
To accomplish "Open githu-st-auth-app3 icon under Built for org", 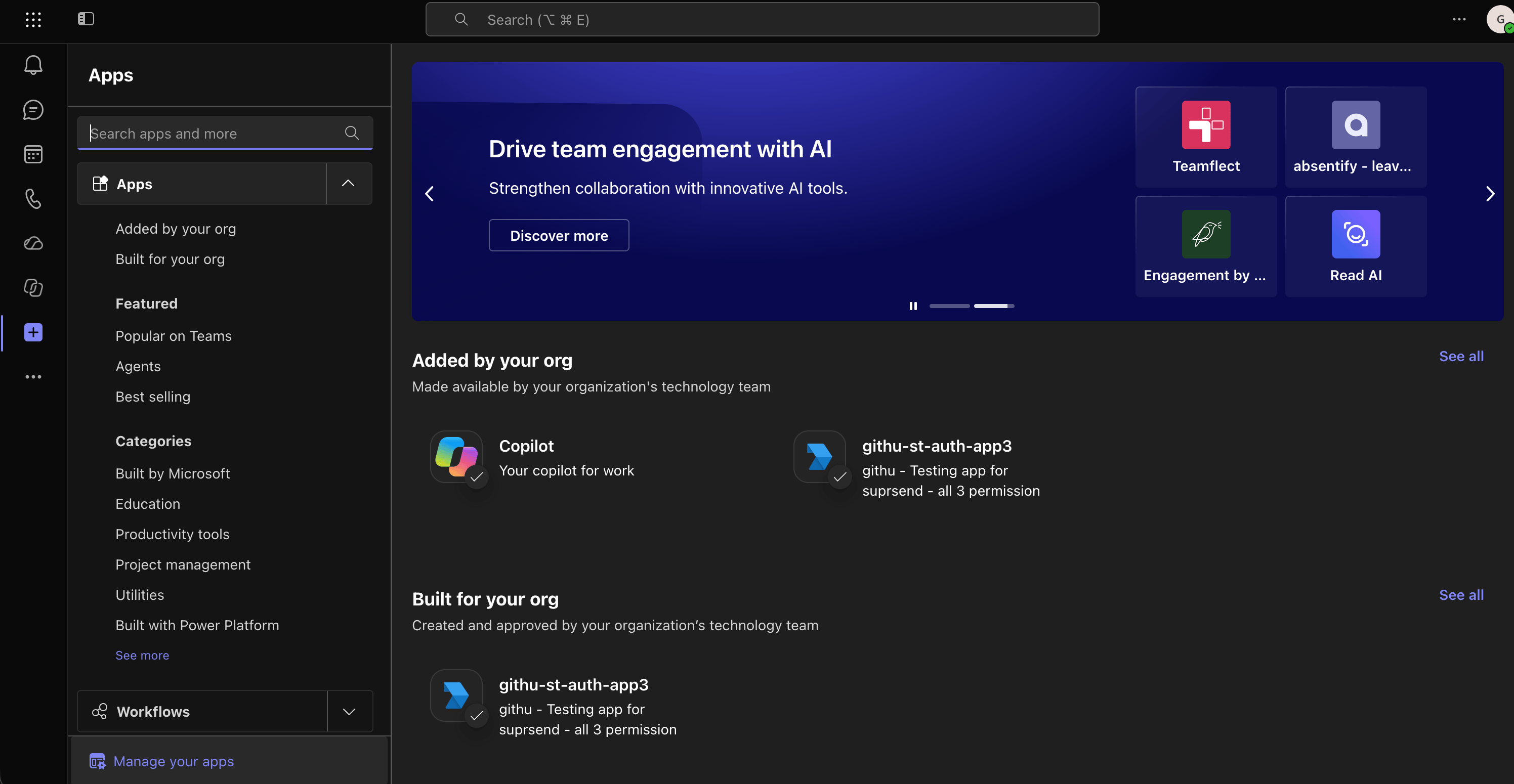I will pos(456,695).
